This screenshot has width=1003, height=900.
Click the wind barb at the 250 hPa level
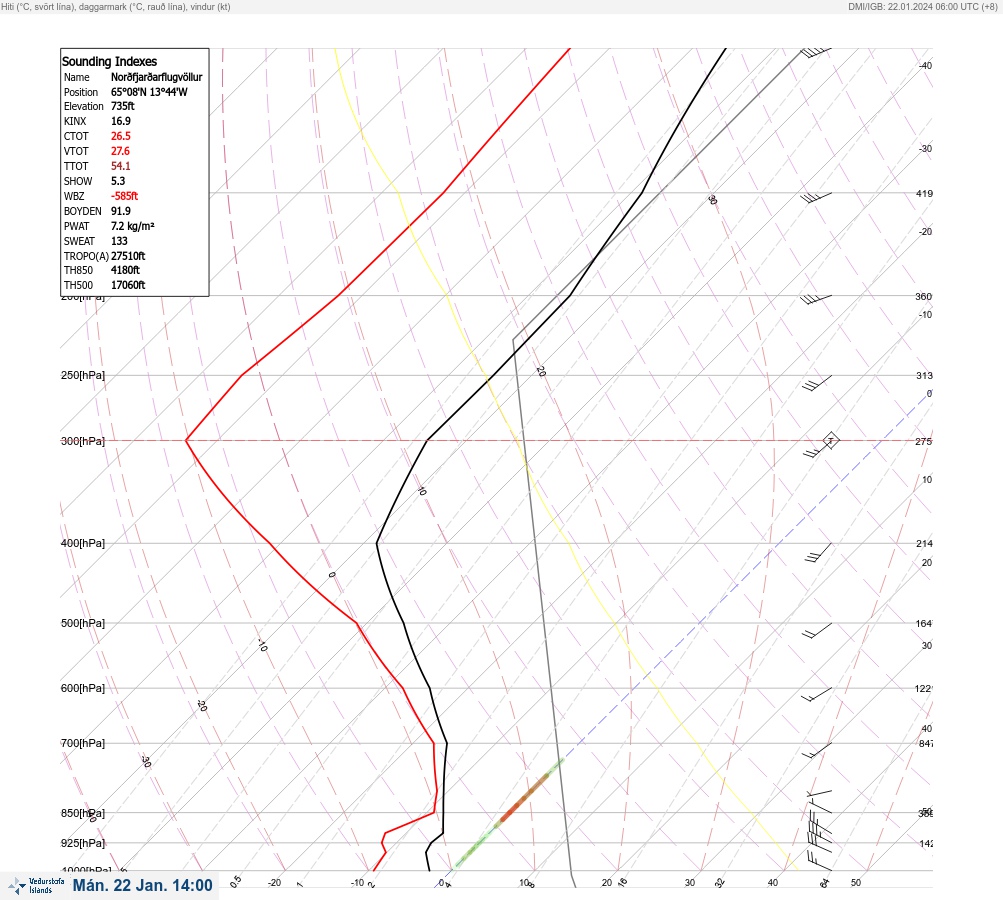pyautogui.click(x=817, y=383)
